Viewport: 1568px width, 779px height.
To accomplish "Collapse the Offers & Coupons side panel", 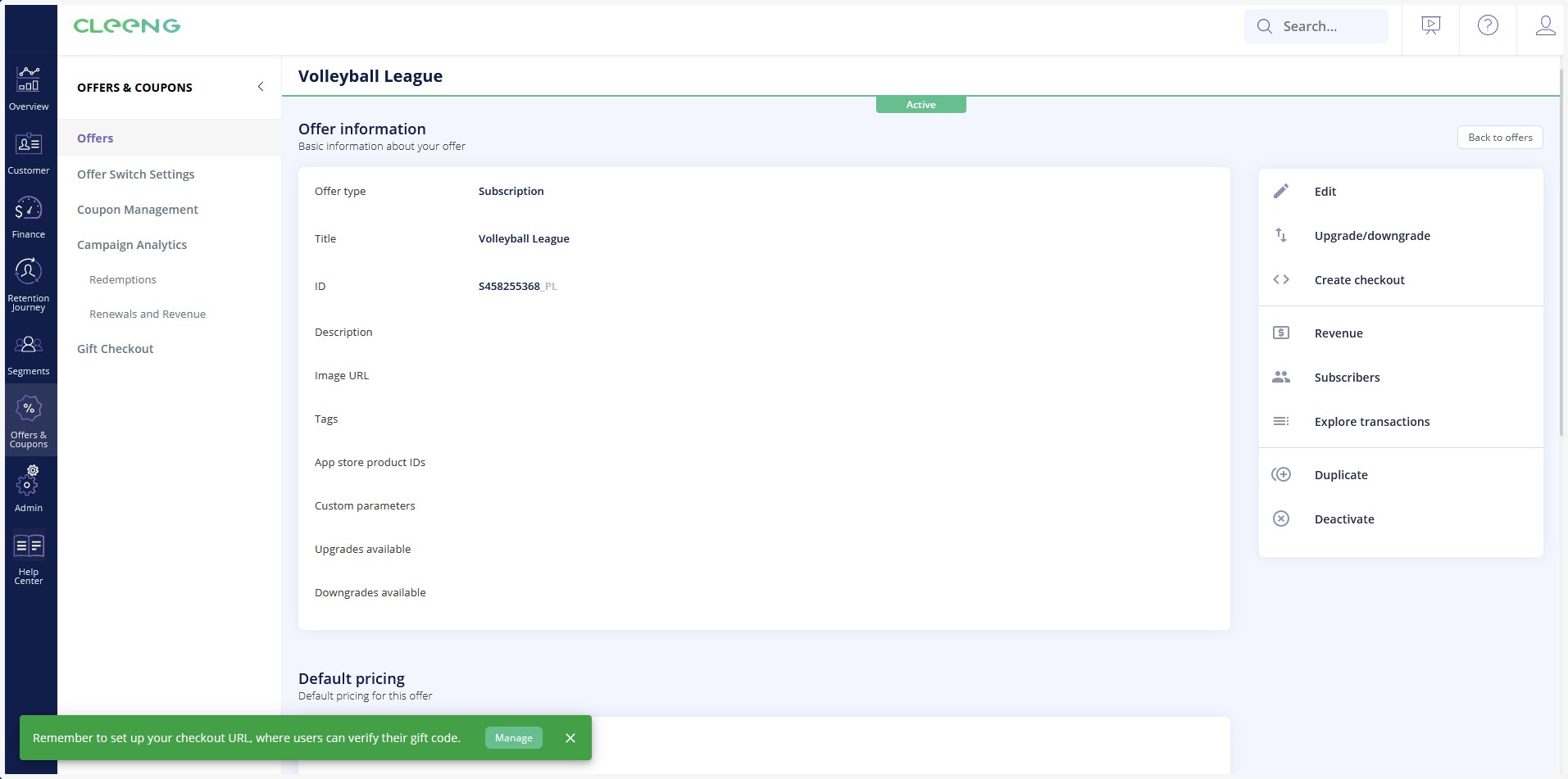I will click(x=261, y=87).
